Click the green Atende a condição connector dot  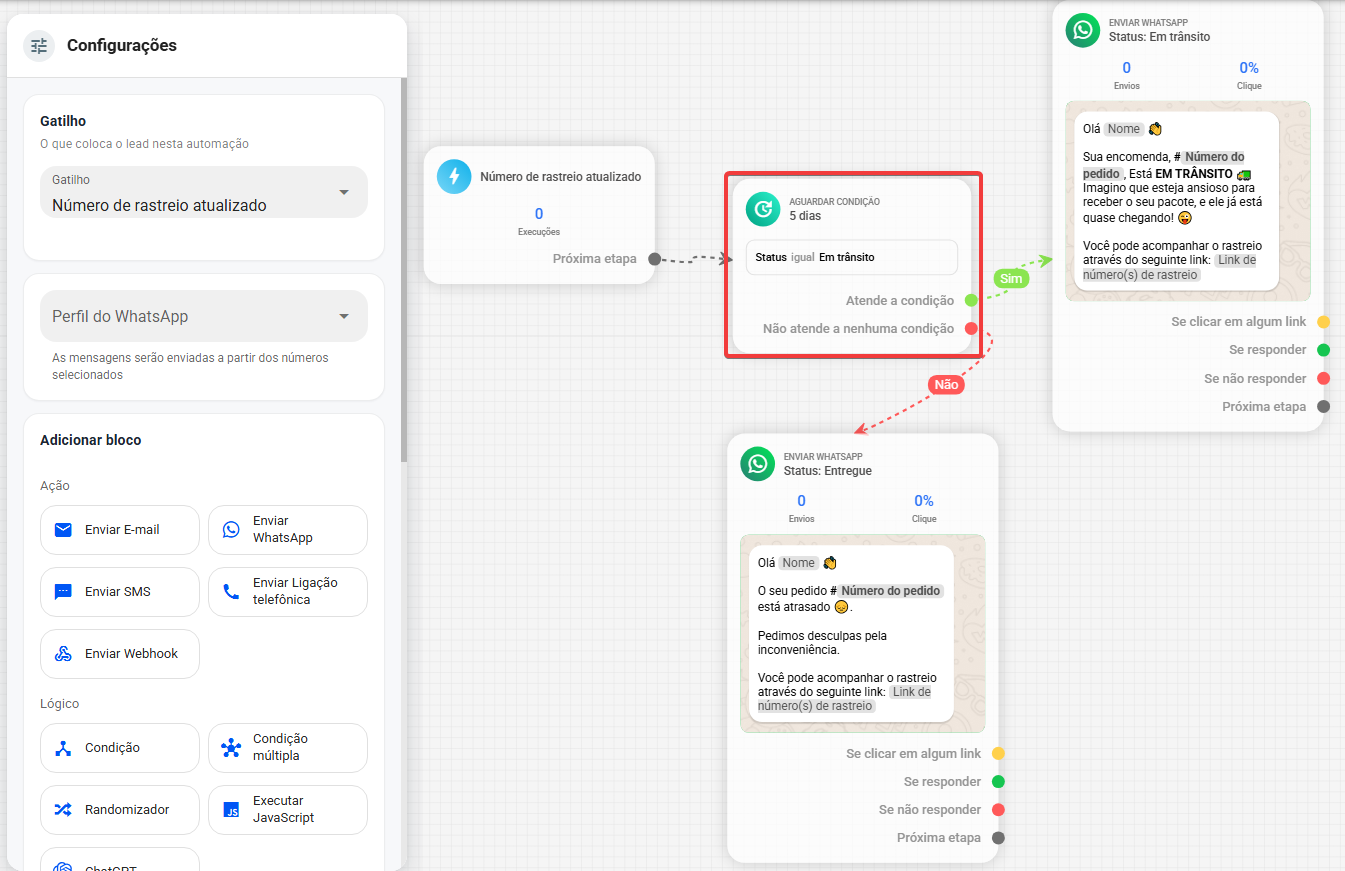pos(971,300)
